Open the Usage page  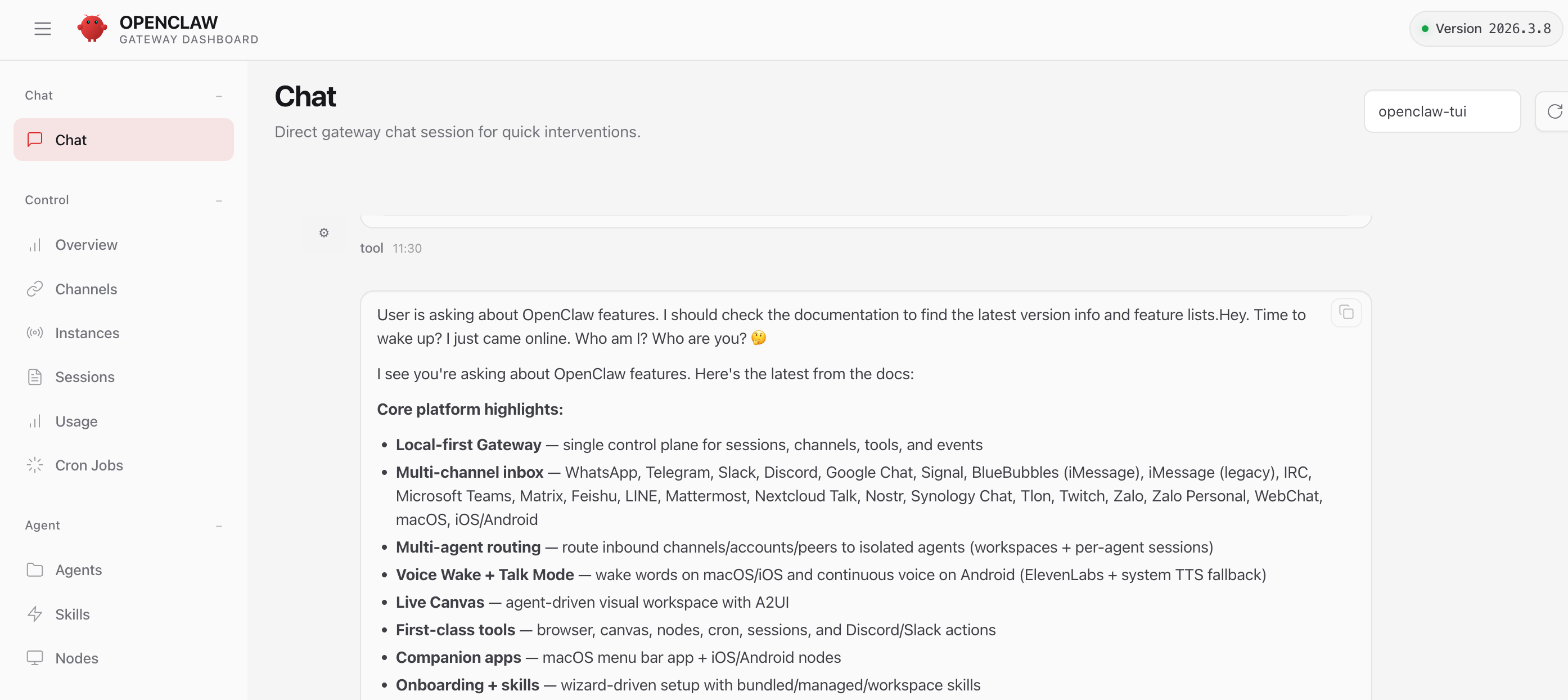(76, 421)
